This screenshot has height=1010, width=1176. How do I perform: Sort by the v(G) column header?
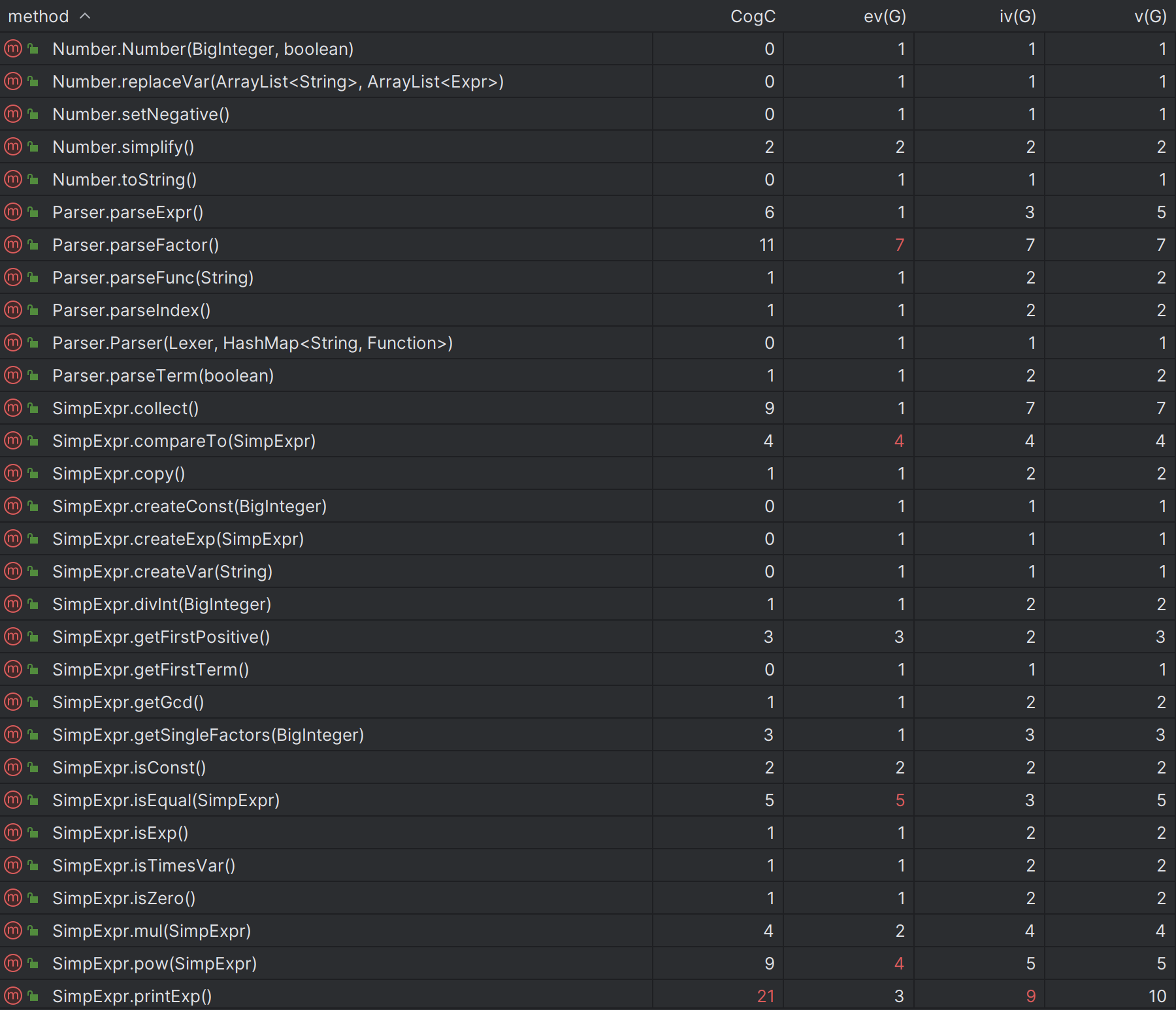click(1151, 16)
